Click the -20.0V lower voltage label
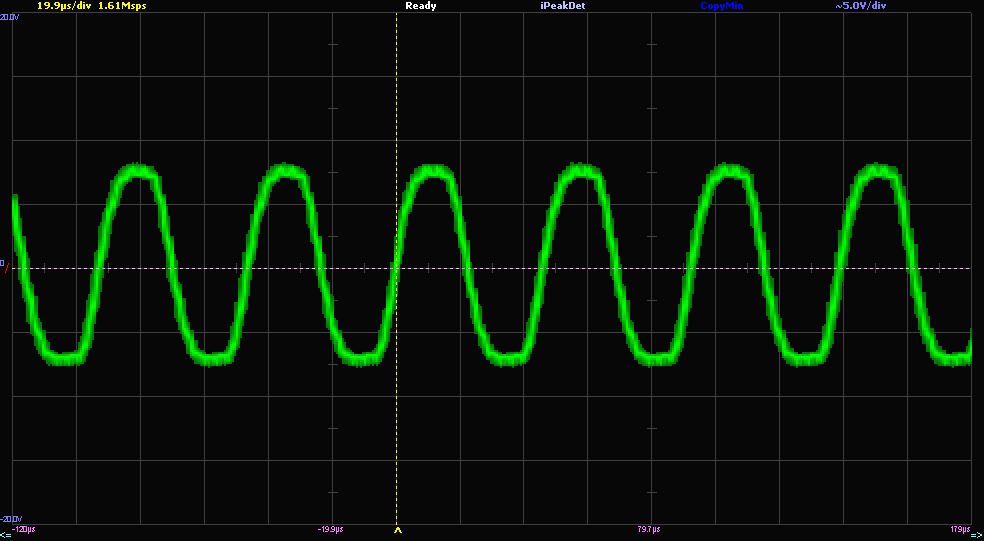The width and height of the screenshot is (984, 541). 10,519
